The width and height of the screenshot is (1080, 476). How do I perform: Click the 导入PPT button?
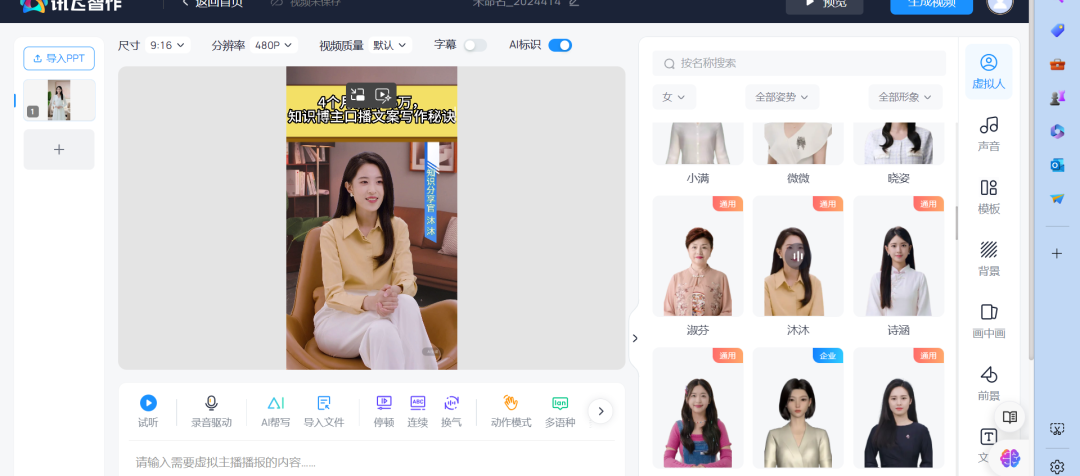click(59, 59)
